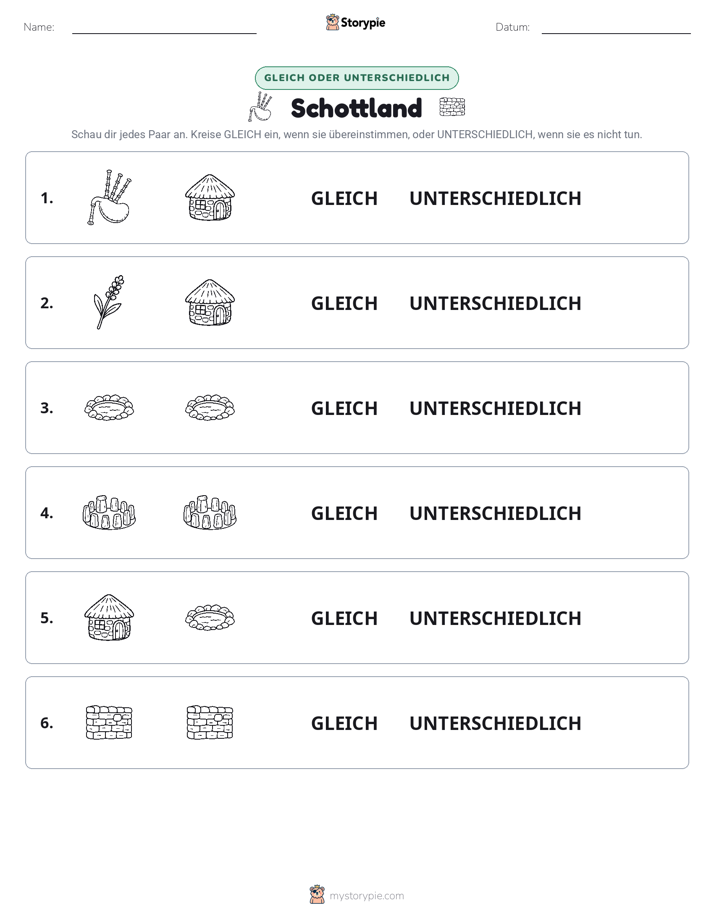Choose GLEICH for row 6

point(344,723)
